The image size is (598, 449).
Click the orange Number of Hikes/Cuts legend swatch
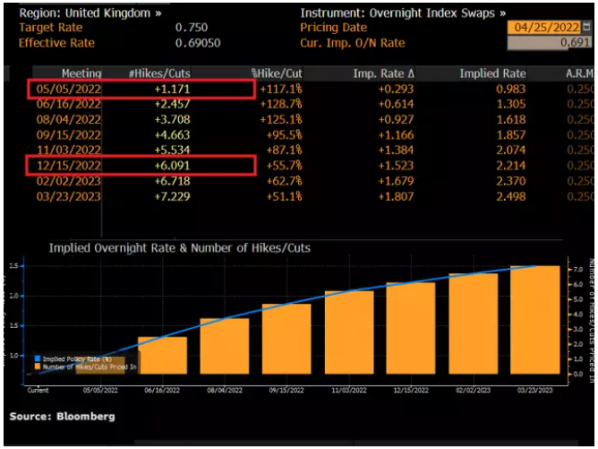pyautogui.click(x=37, y=367)
